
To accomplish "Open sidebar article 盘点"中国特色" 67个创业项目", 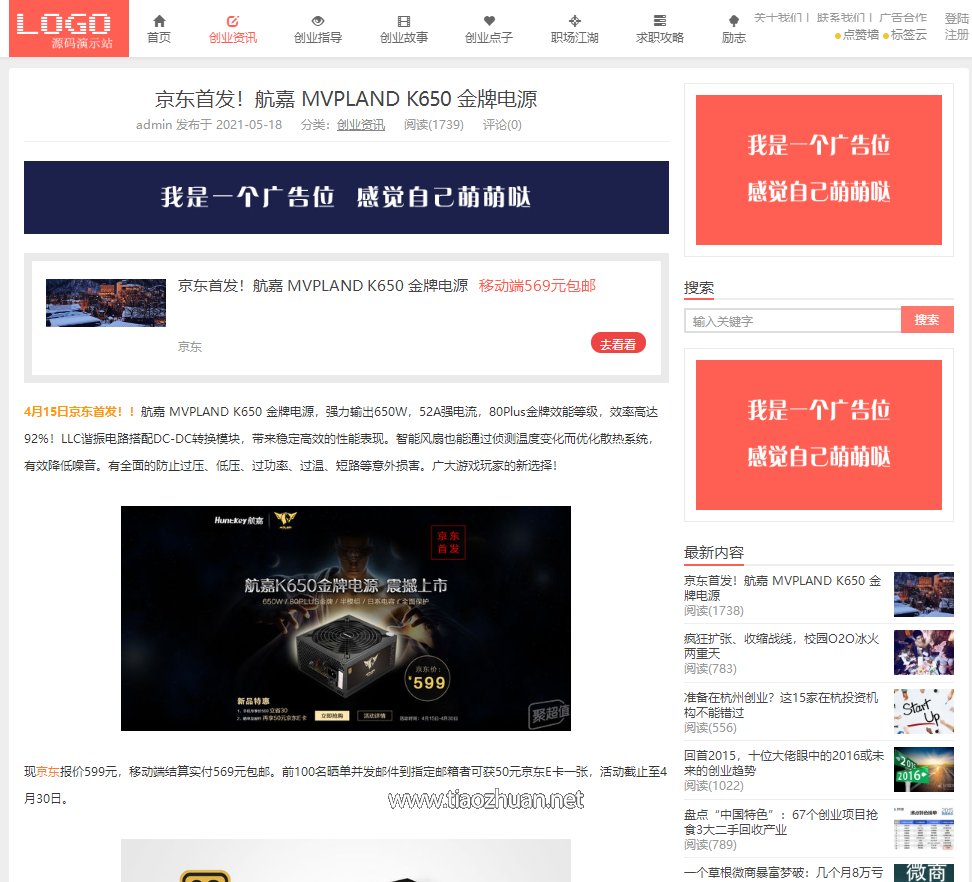I will click(x=781, y=822).
